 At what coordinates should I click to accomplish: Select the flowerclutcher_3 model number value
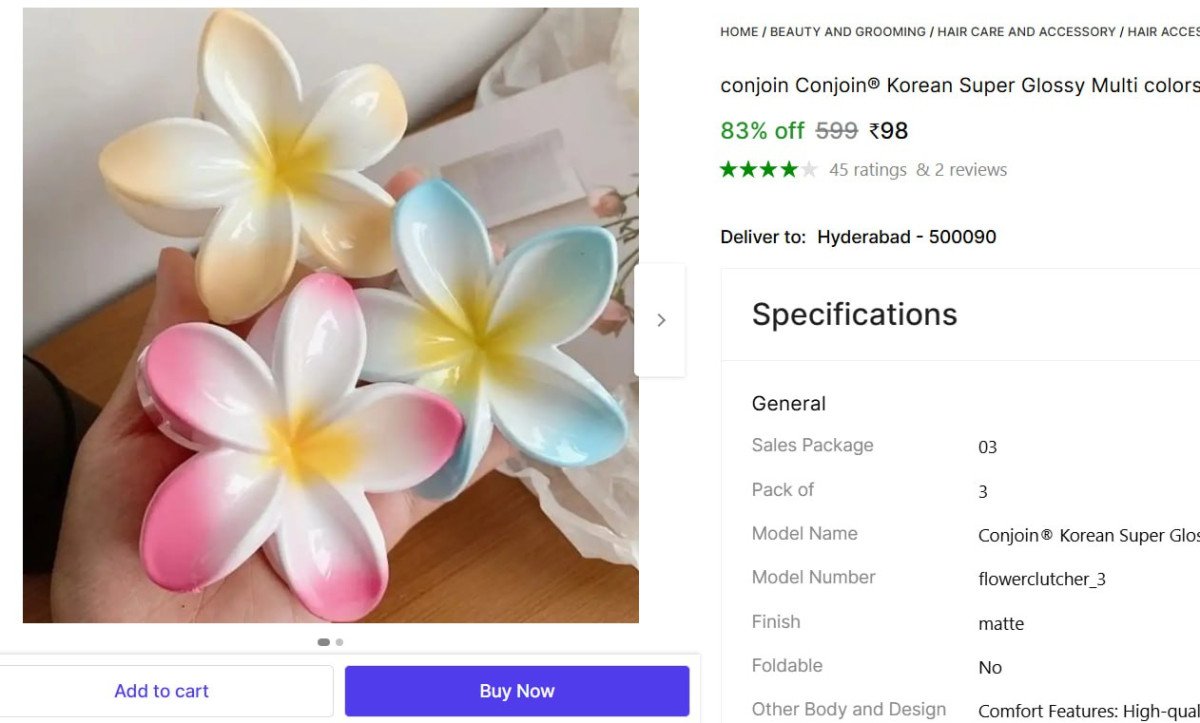click(1041, 579)
